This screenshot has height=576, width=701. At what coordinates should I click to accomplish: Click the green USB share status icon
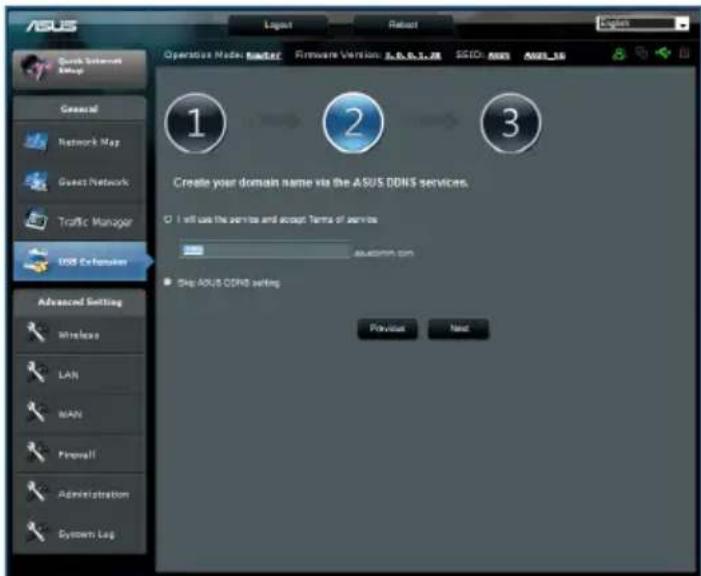(x=663, y=53)
